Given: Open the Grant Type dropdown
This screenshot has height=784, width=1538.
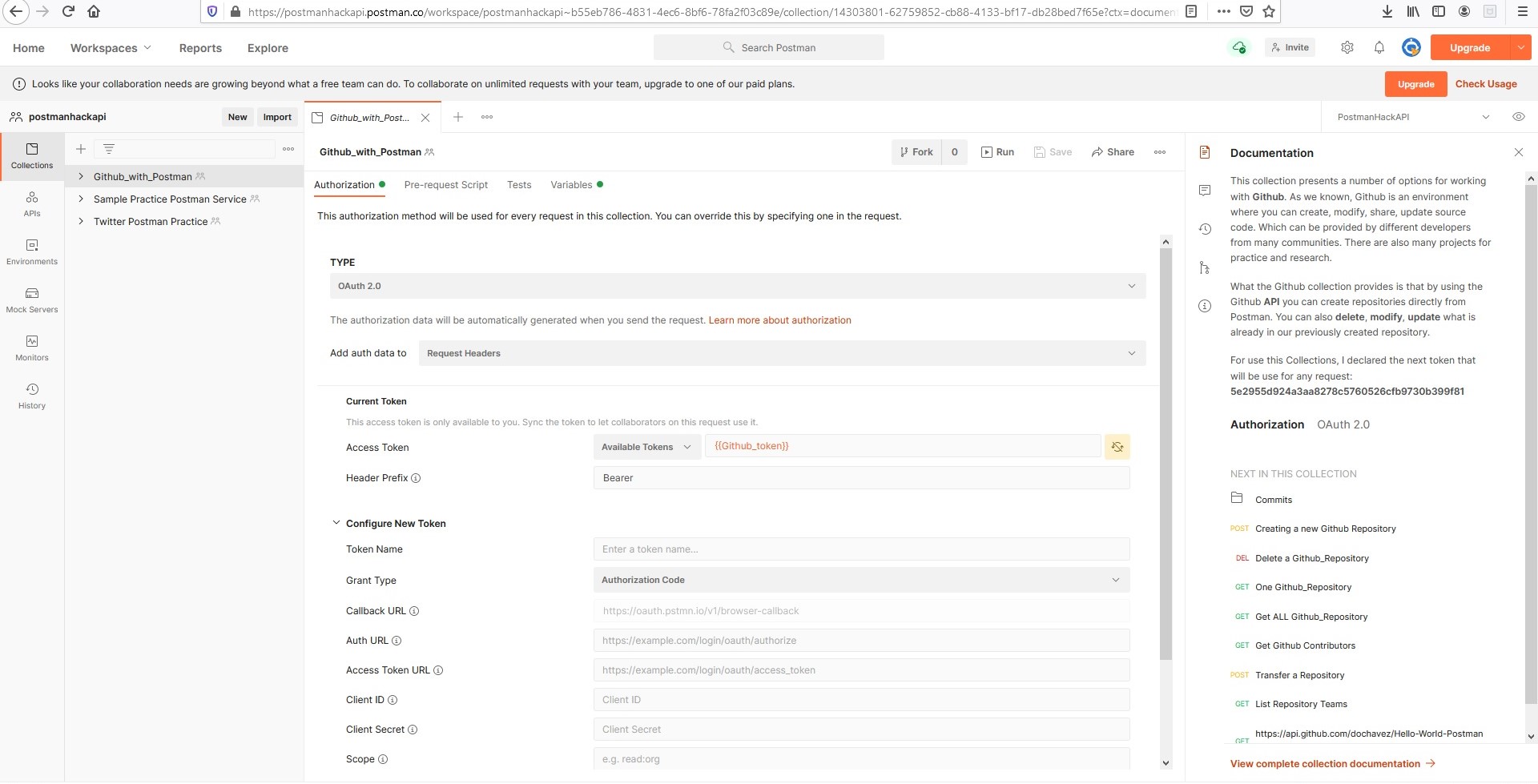Looking at the screenshot, I should 861,580.
